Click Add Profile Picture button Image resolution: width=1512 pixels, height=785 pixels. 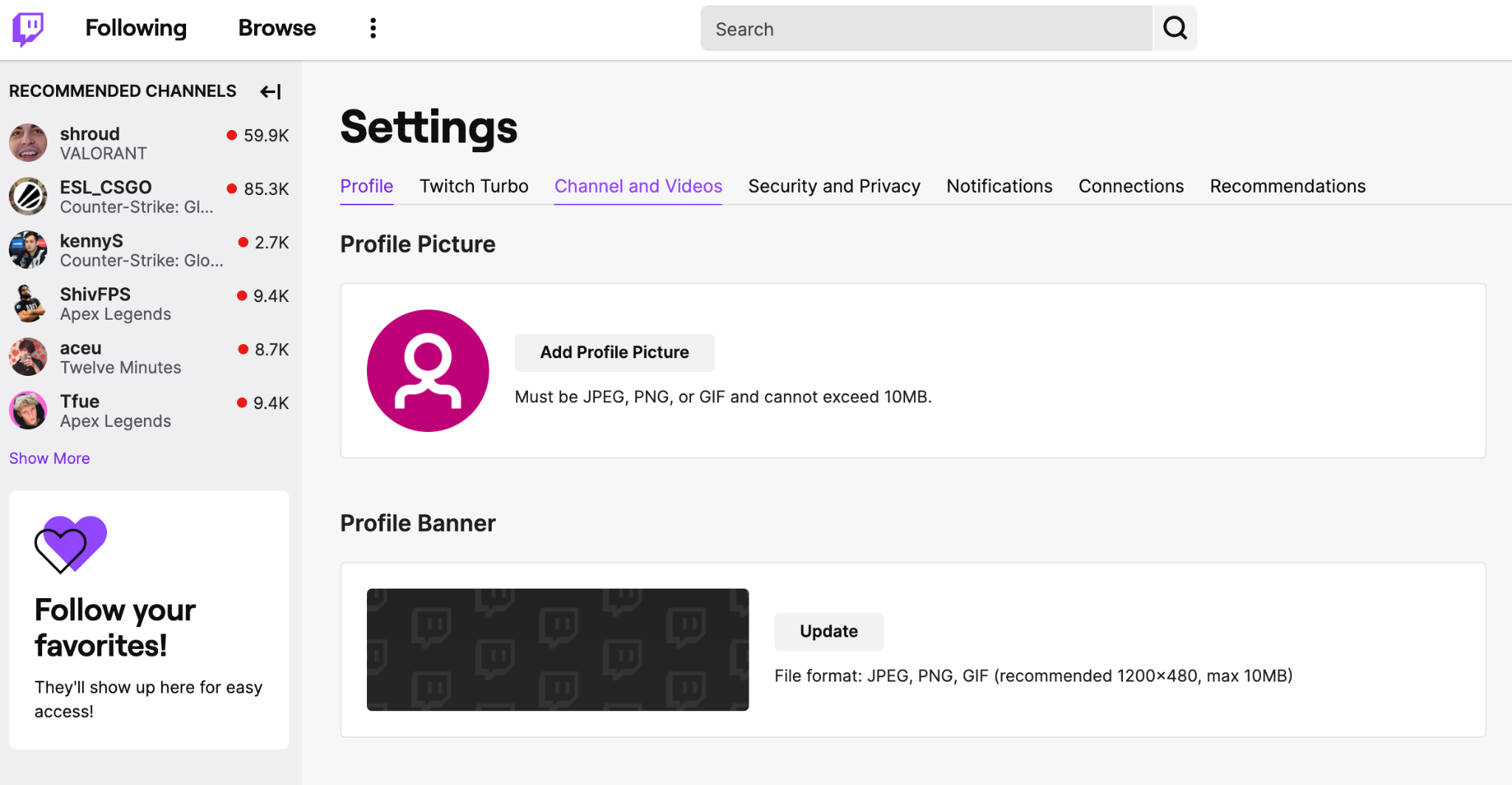[x=614, y=352]
